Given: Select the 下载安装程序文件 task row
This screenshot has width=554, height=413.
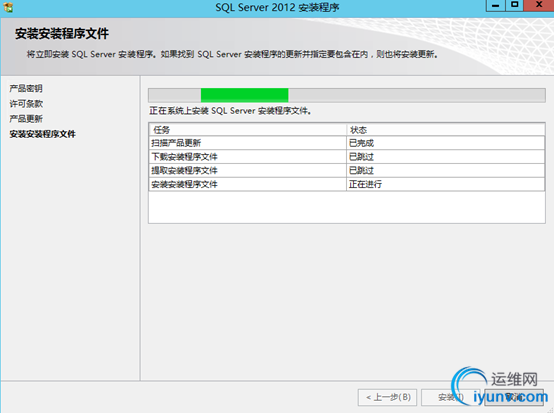Looking at the screenshot, I should pos(347,157).
